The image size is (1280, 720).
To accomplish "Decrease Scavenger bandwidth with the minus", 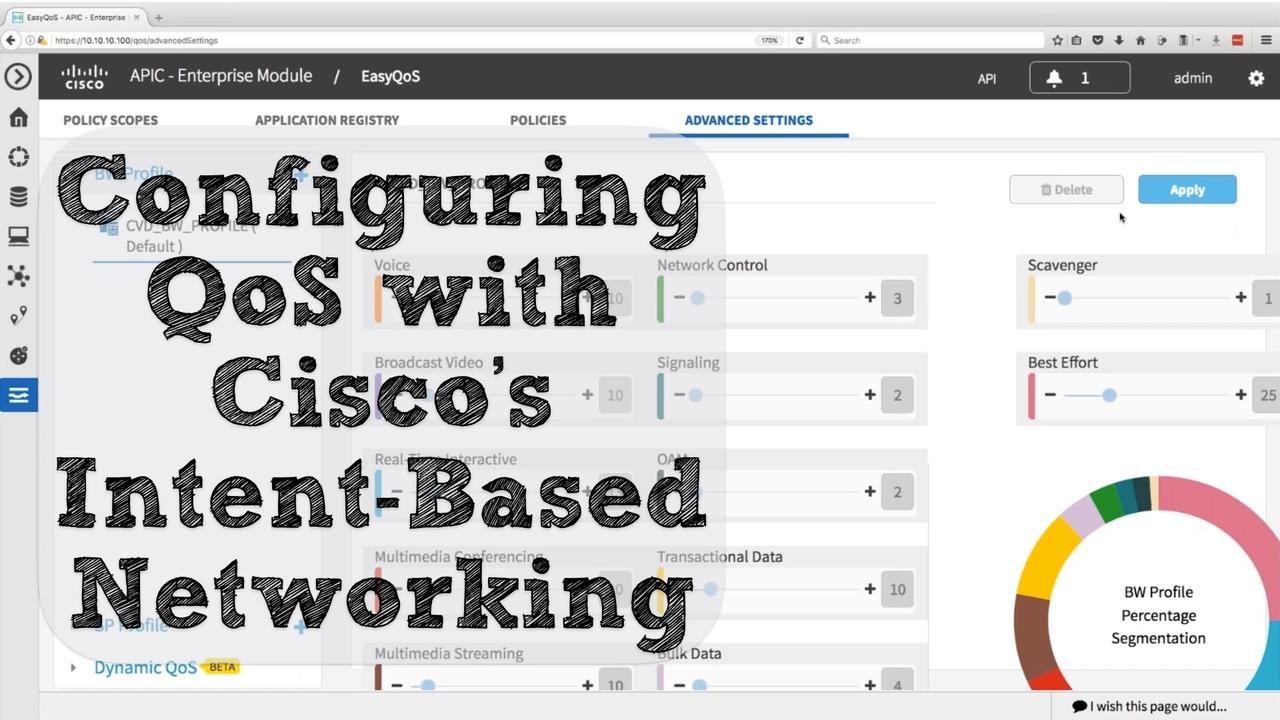I will (x=1050, y=297).
